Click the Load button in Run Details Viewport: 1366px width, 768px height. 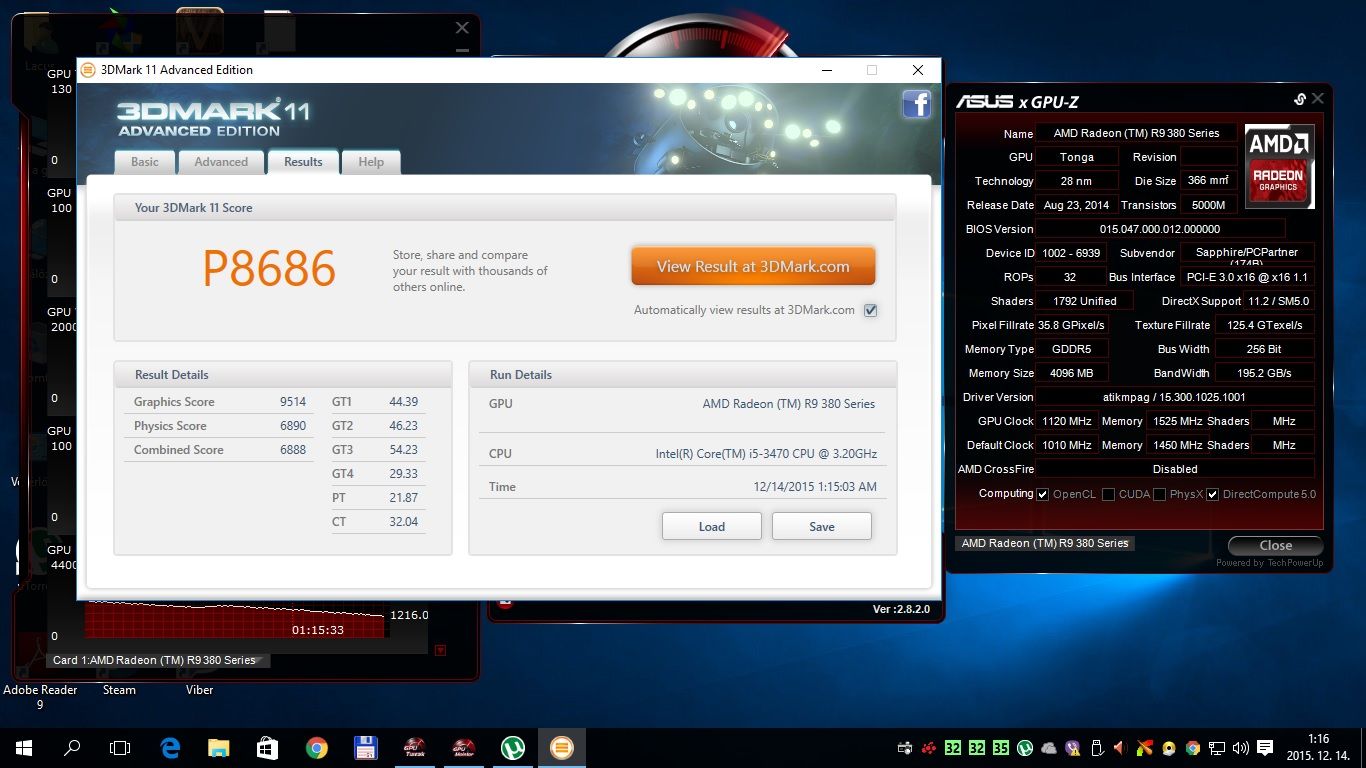coord(712,526)
